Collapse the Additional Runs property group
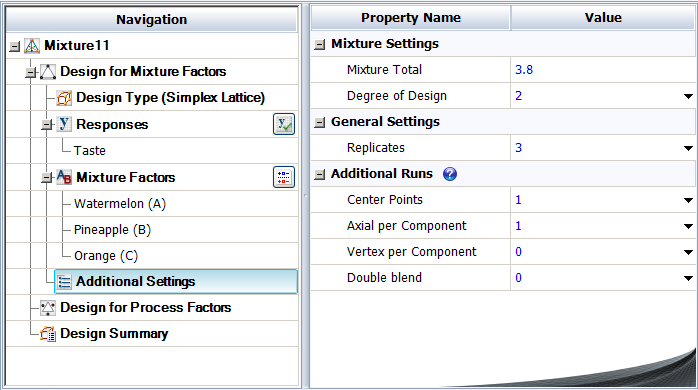Screen dimensions: 698x390 tap(319, 175)
